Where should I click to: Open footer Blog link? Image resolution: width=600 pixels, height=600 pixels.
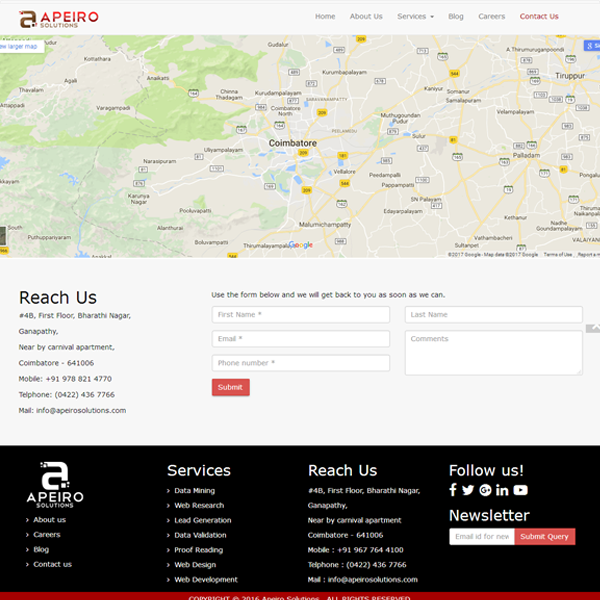coord(41,549)
